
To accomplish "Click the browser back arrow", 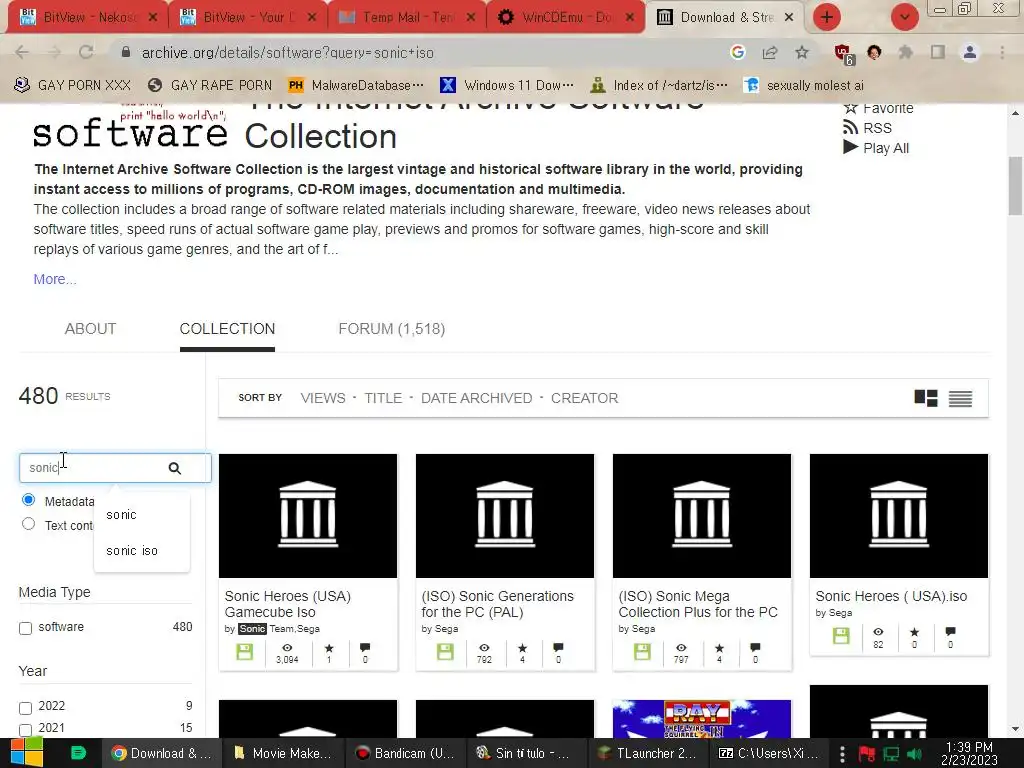I will coord(22,52).
